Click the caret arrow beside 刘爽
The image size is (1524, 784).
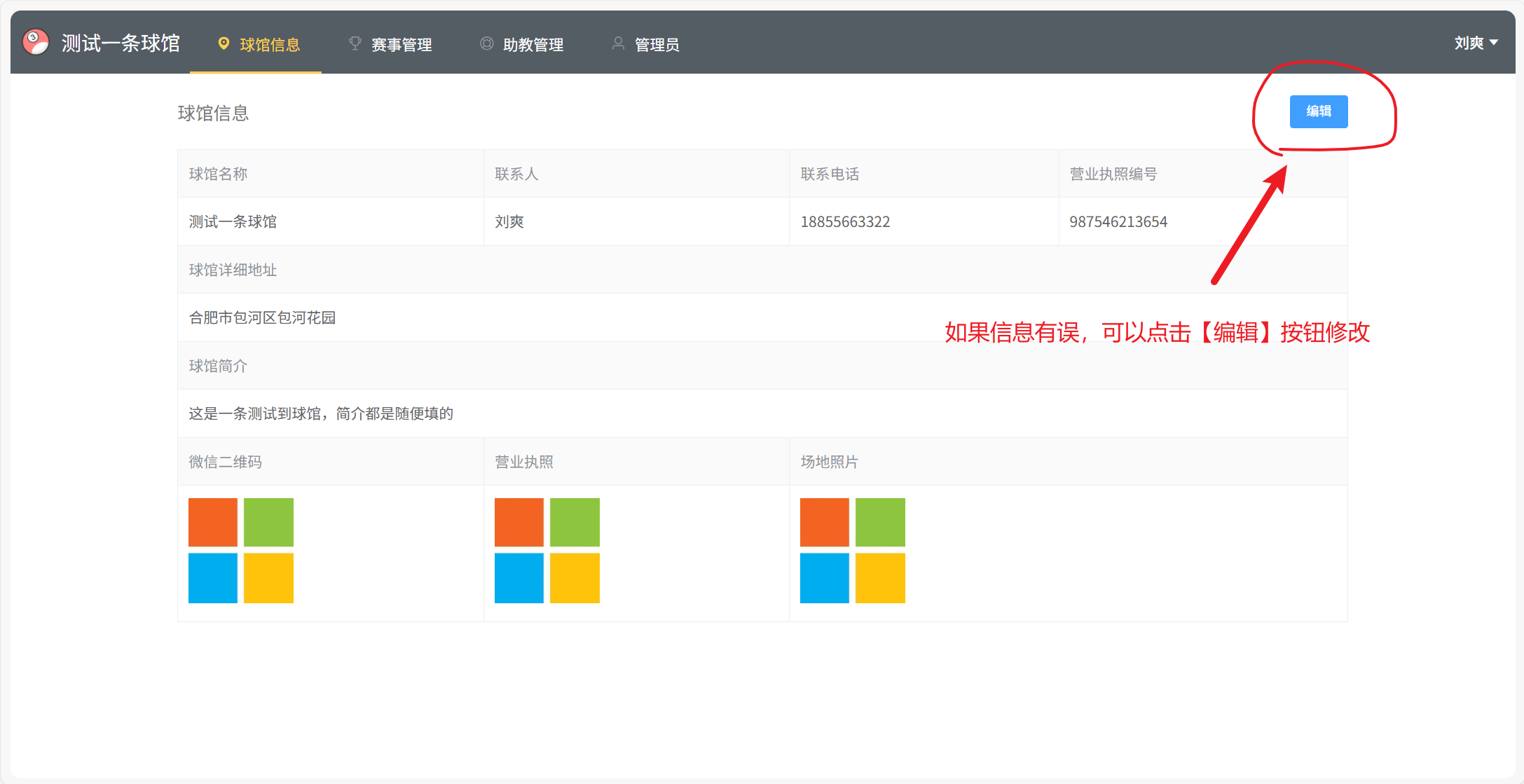point(1494,43)
